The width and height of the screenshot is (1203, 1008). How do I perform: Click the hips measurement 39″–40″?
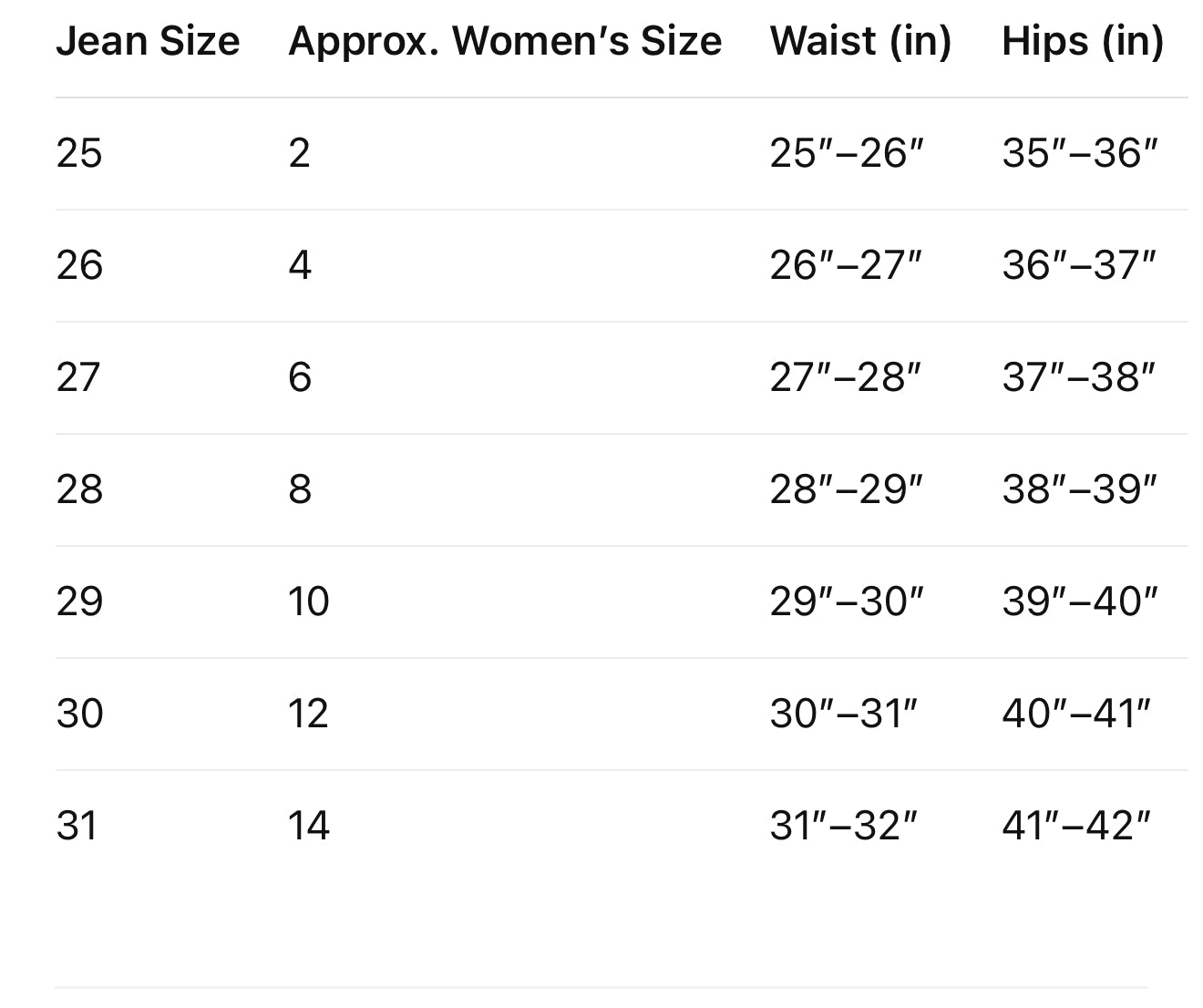pyautogui.click(x=1080, y=602)
